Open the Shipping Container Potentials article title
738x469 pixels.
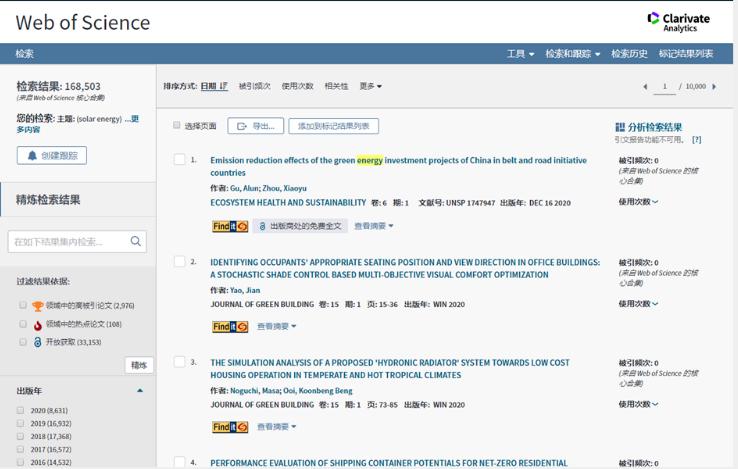[389, 463]
